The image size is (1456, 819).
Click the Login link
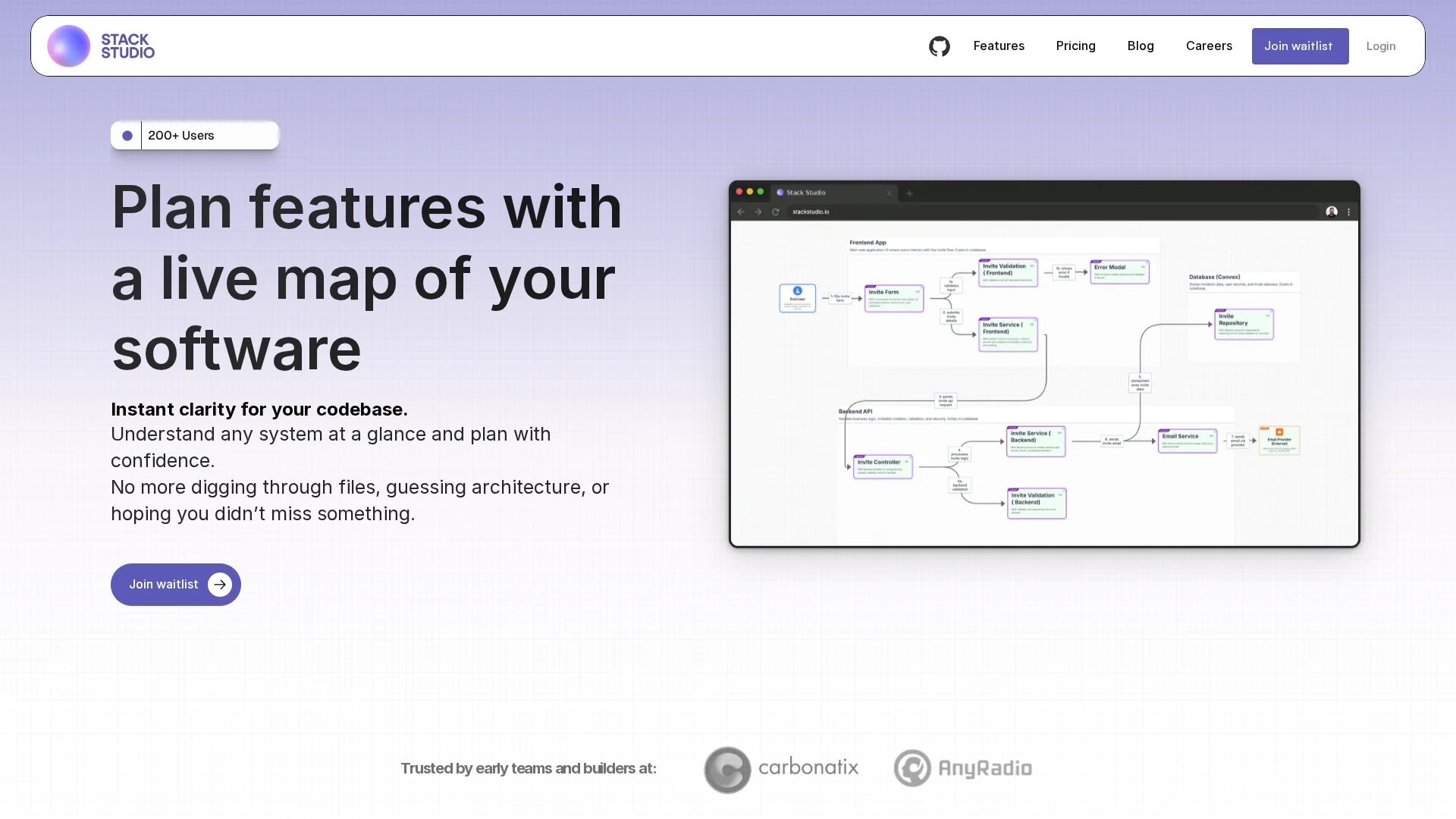pyautogui.click(x=1381, y=46)
